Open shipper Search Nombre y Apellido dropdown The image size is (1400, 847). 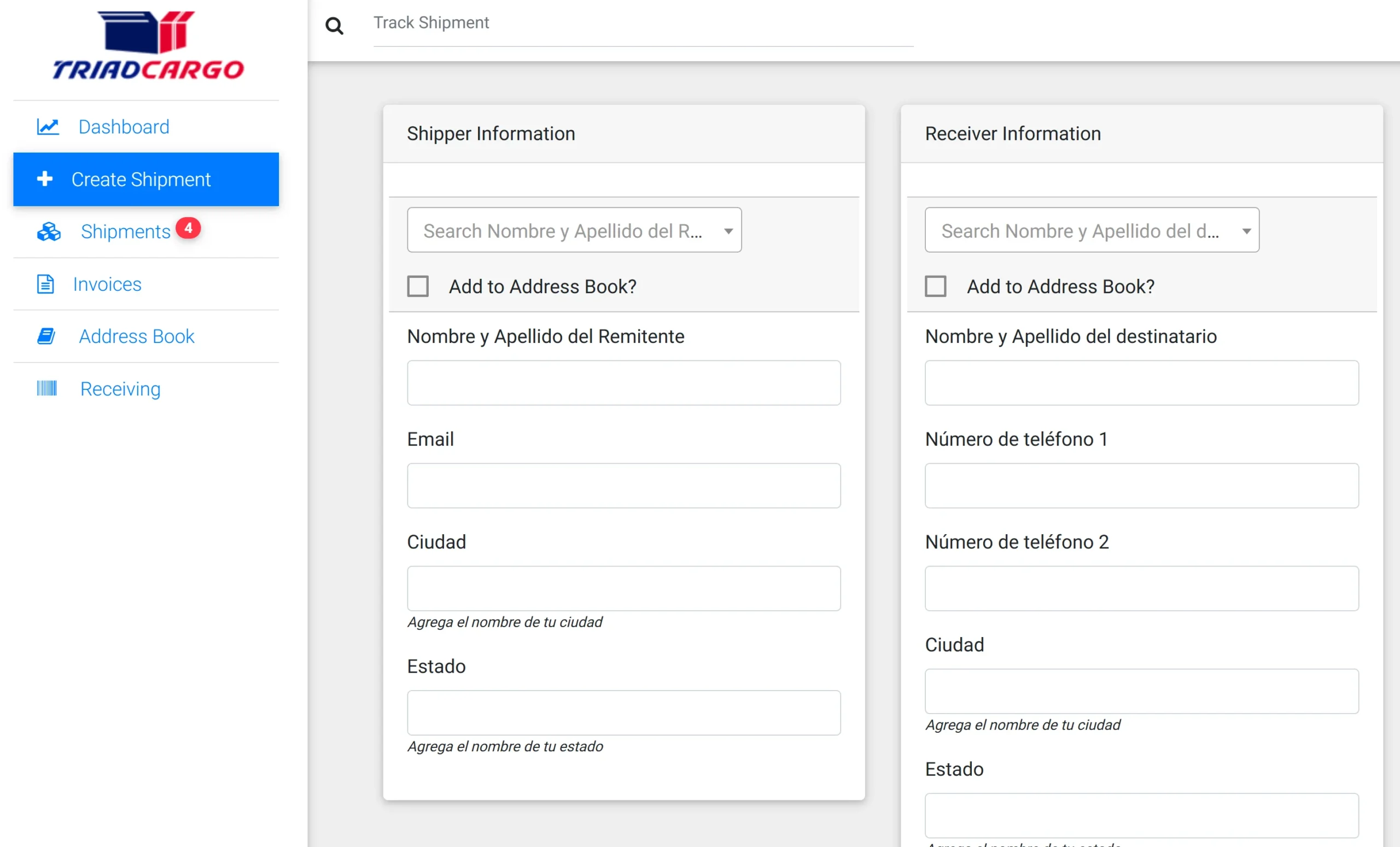click(x=574, y=230)
